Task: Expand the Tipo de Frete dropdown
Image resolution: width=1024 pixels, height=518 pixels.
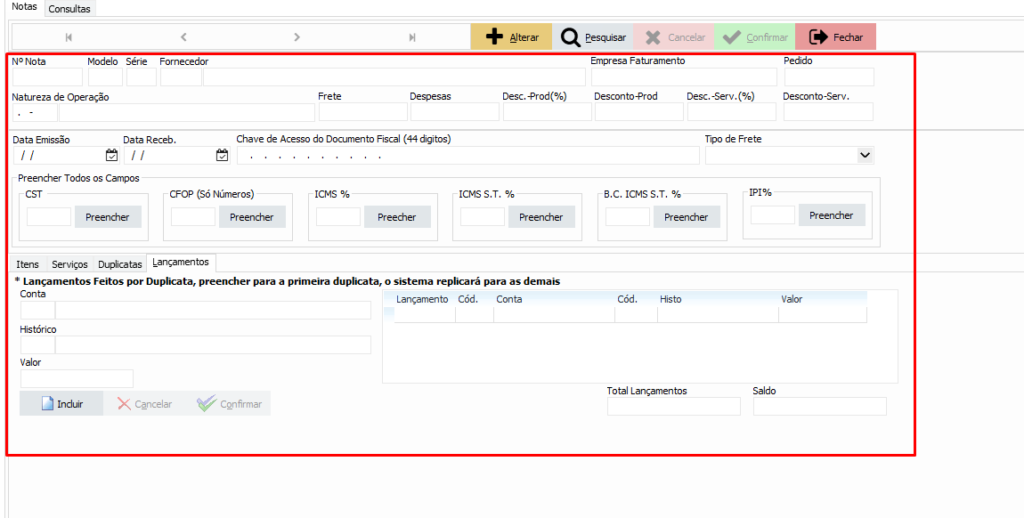Action: pos(864,155)
